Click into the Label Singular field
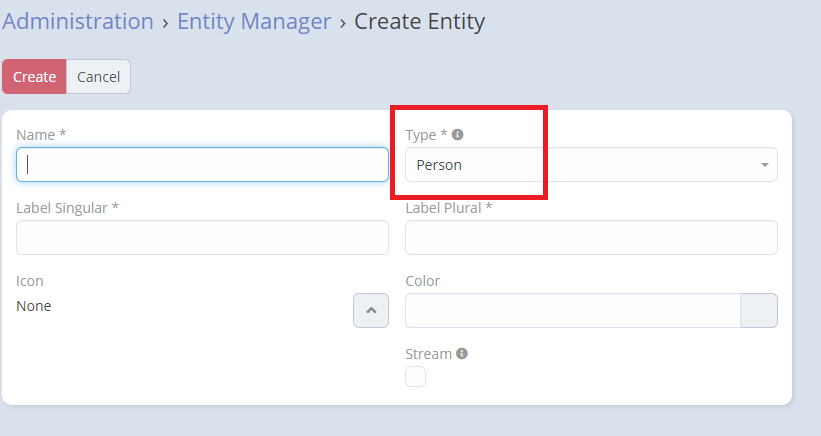The height and width of the screenshot is (436, 821). tap(202, 238)
